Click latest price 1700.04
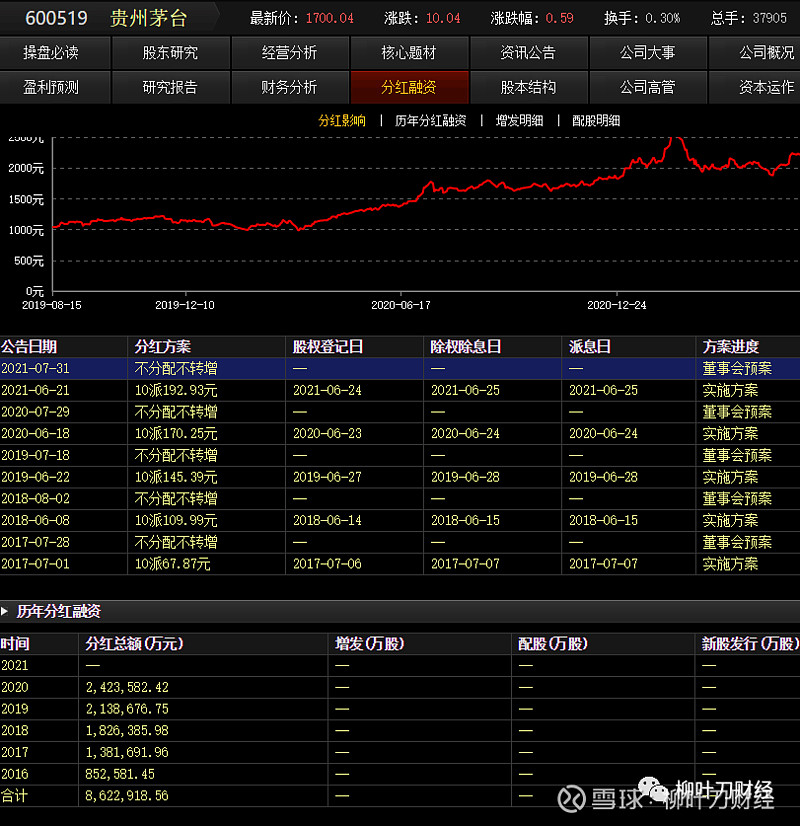This screenshot has height=826, width=800. click(x=330, y=18)
